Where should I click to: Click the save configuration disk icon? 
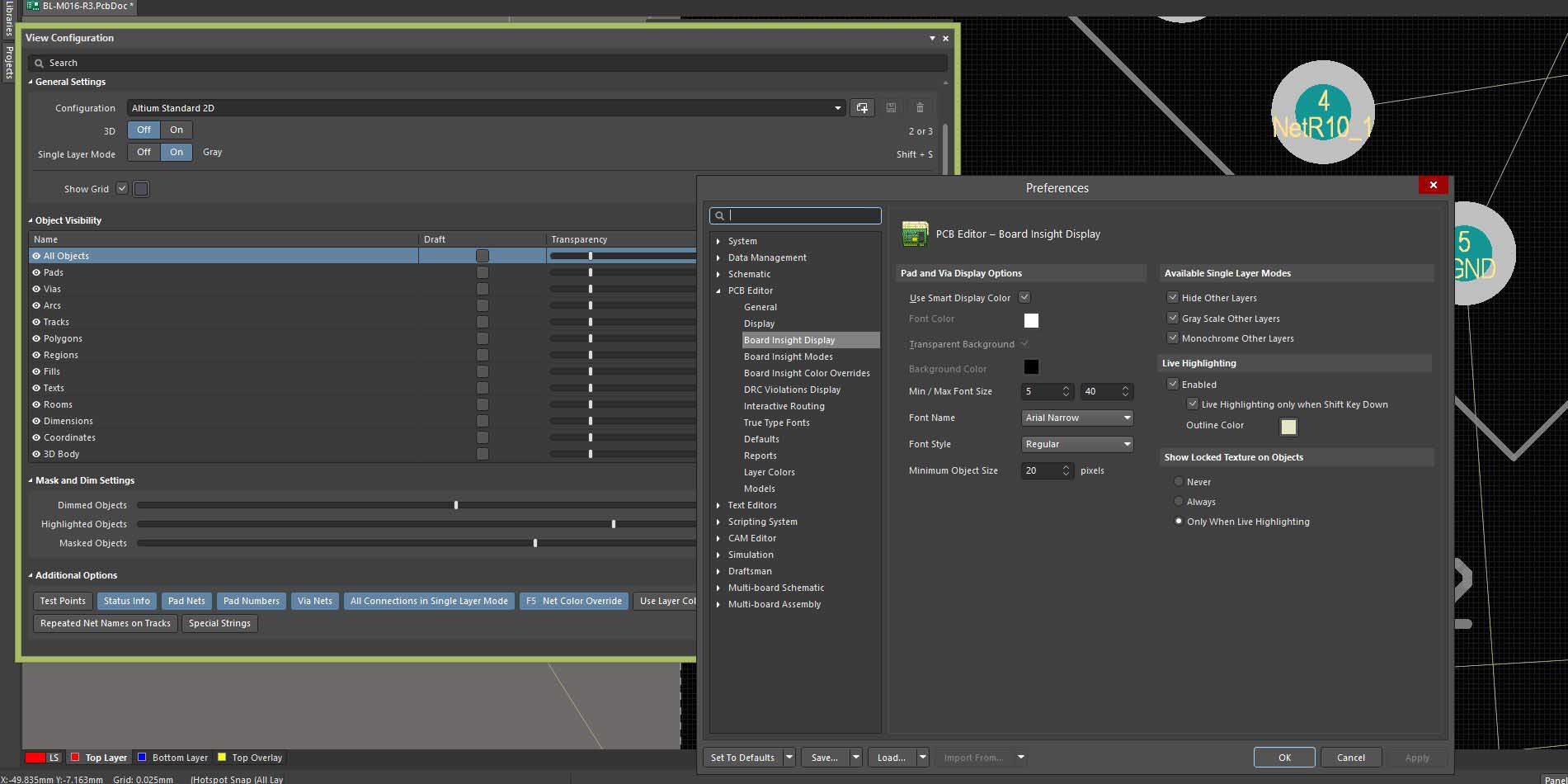point(891,108)
